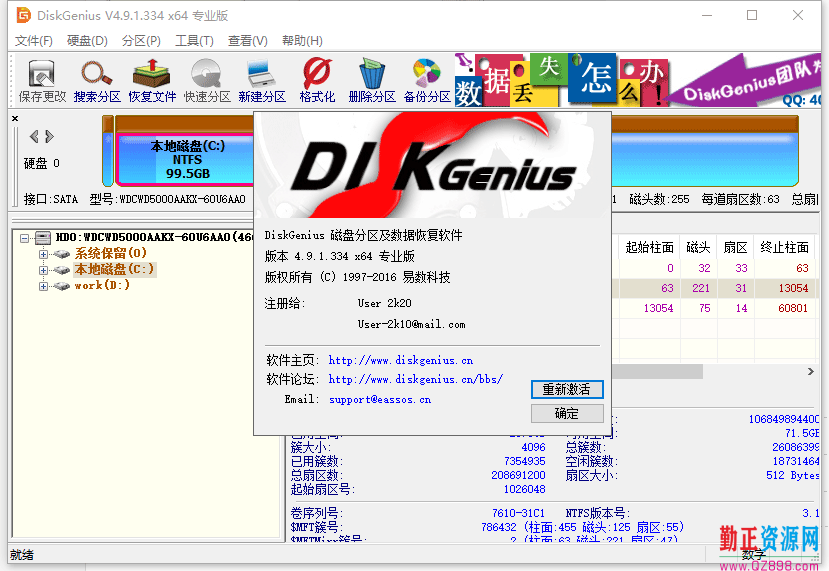Click the HD0 hard drive icon in tree

click(43, 237)
